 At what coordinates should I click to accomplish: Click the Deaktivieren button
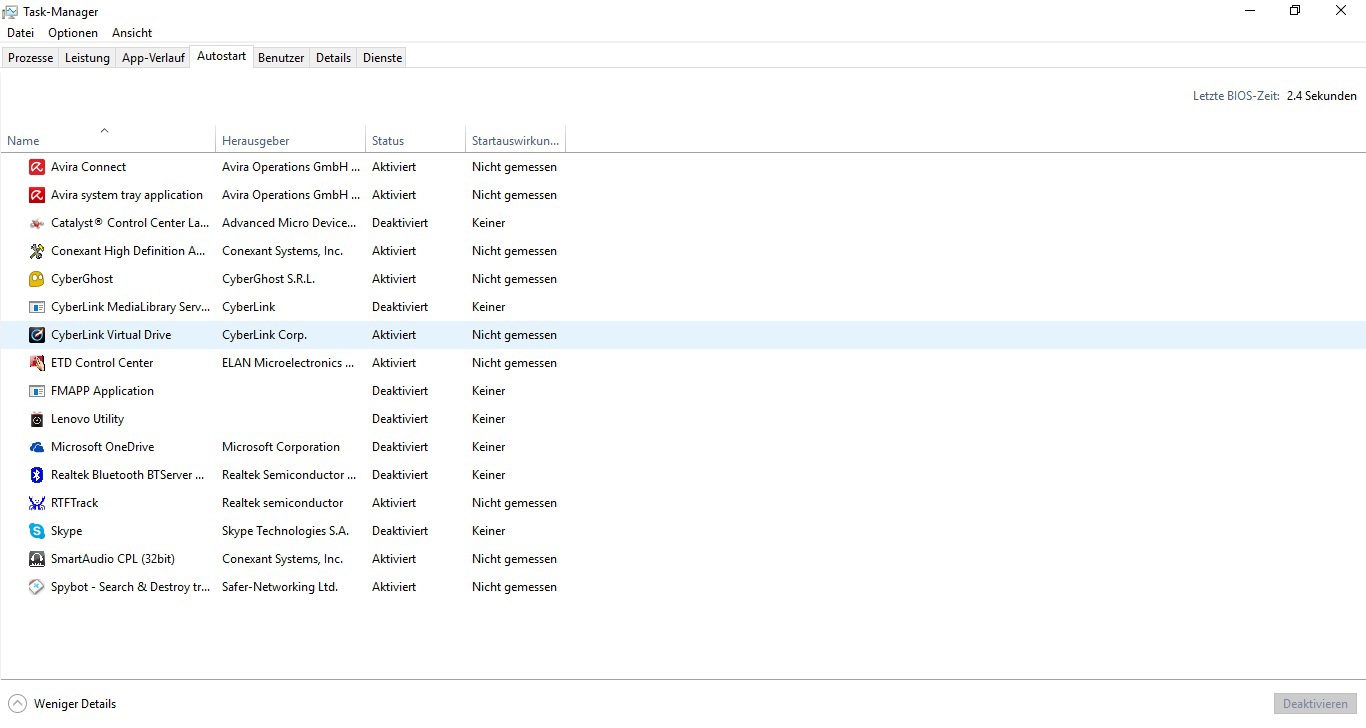tap(1315, 704)
